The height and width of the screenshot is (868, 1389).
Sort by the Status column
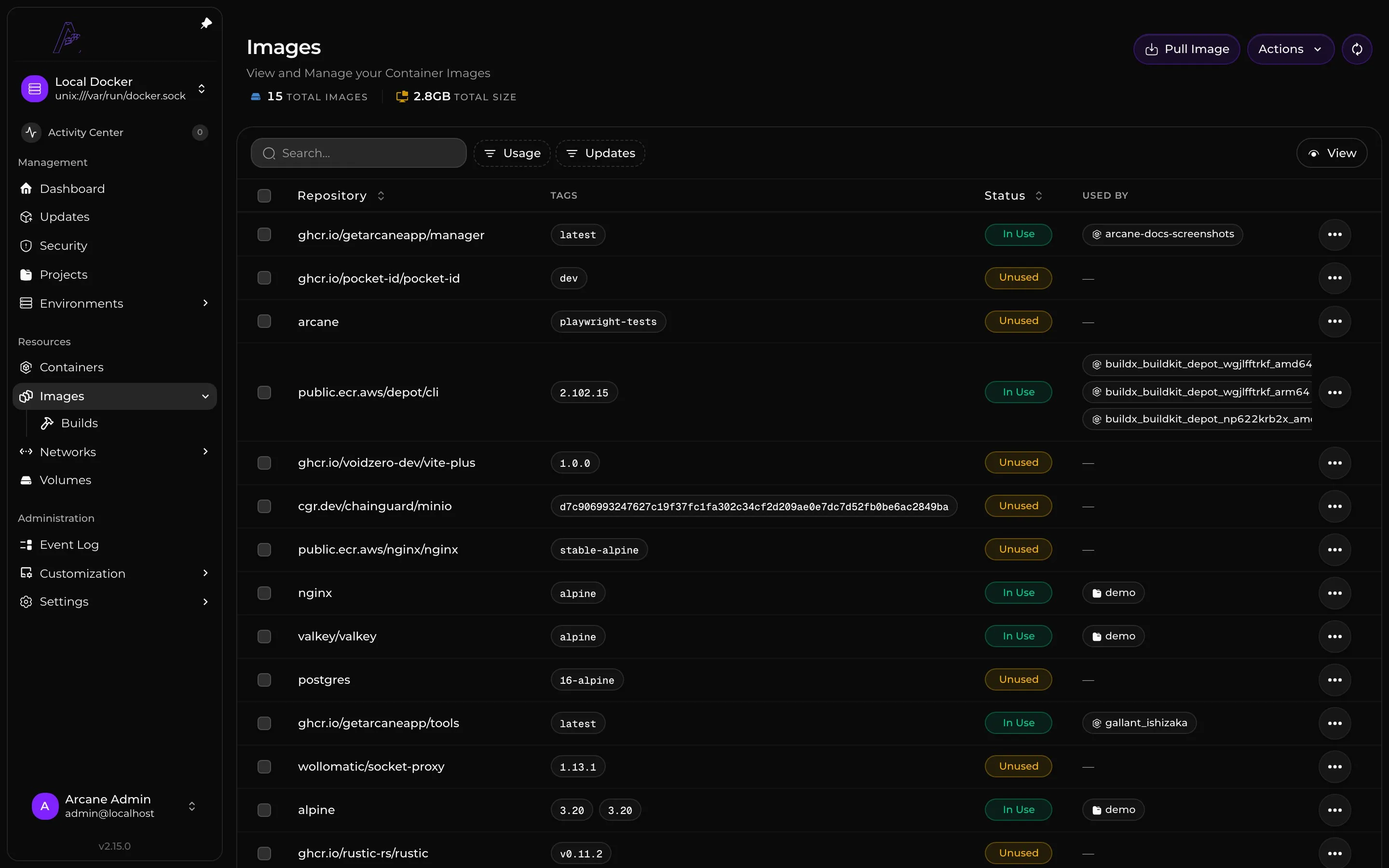(x=1013, y=196)
